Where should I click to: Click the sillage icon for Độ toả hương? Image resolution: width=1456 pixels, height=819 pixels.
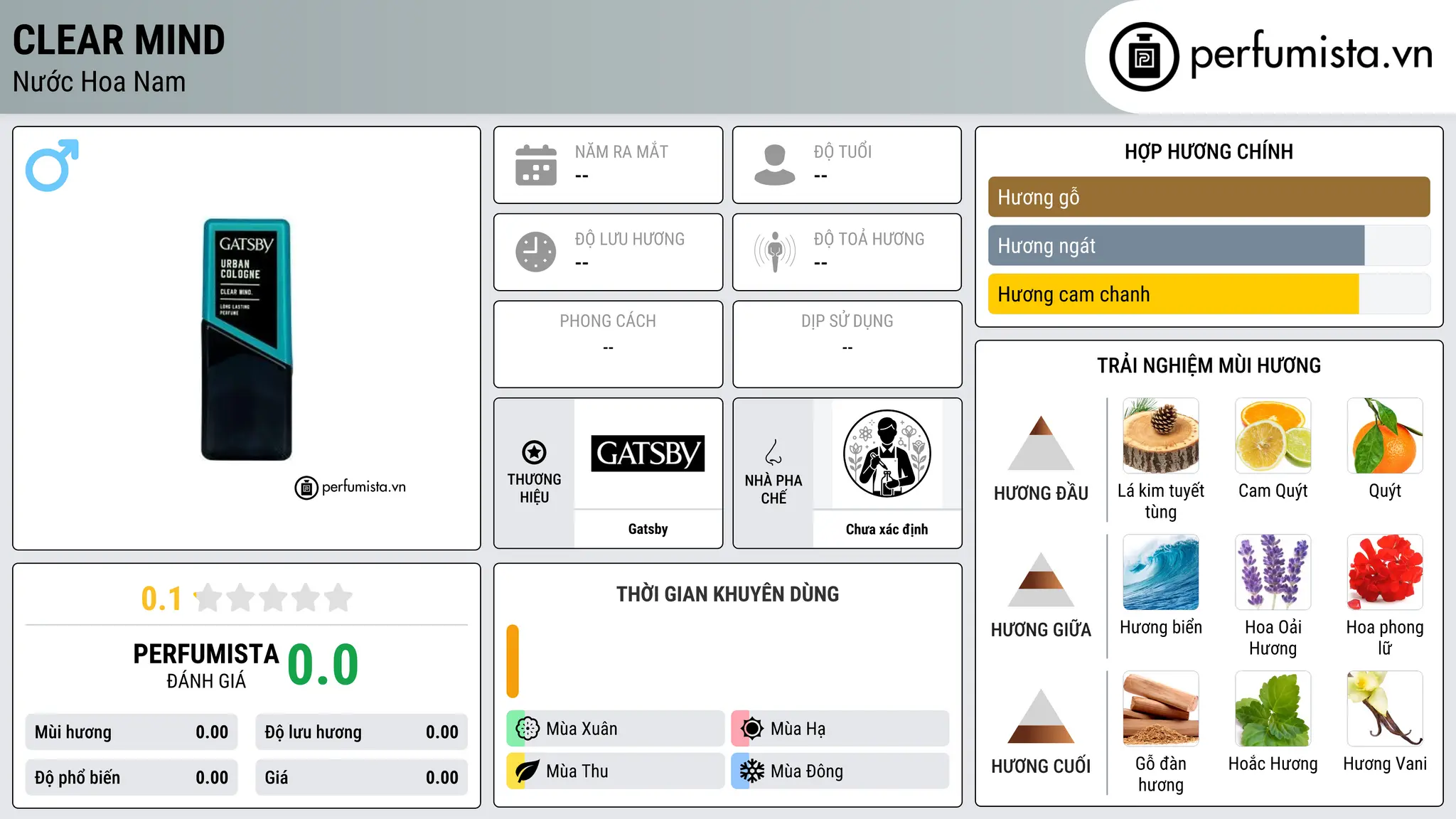tap(775, 252)
